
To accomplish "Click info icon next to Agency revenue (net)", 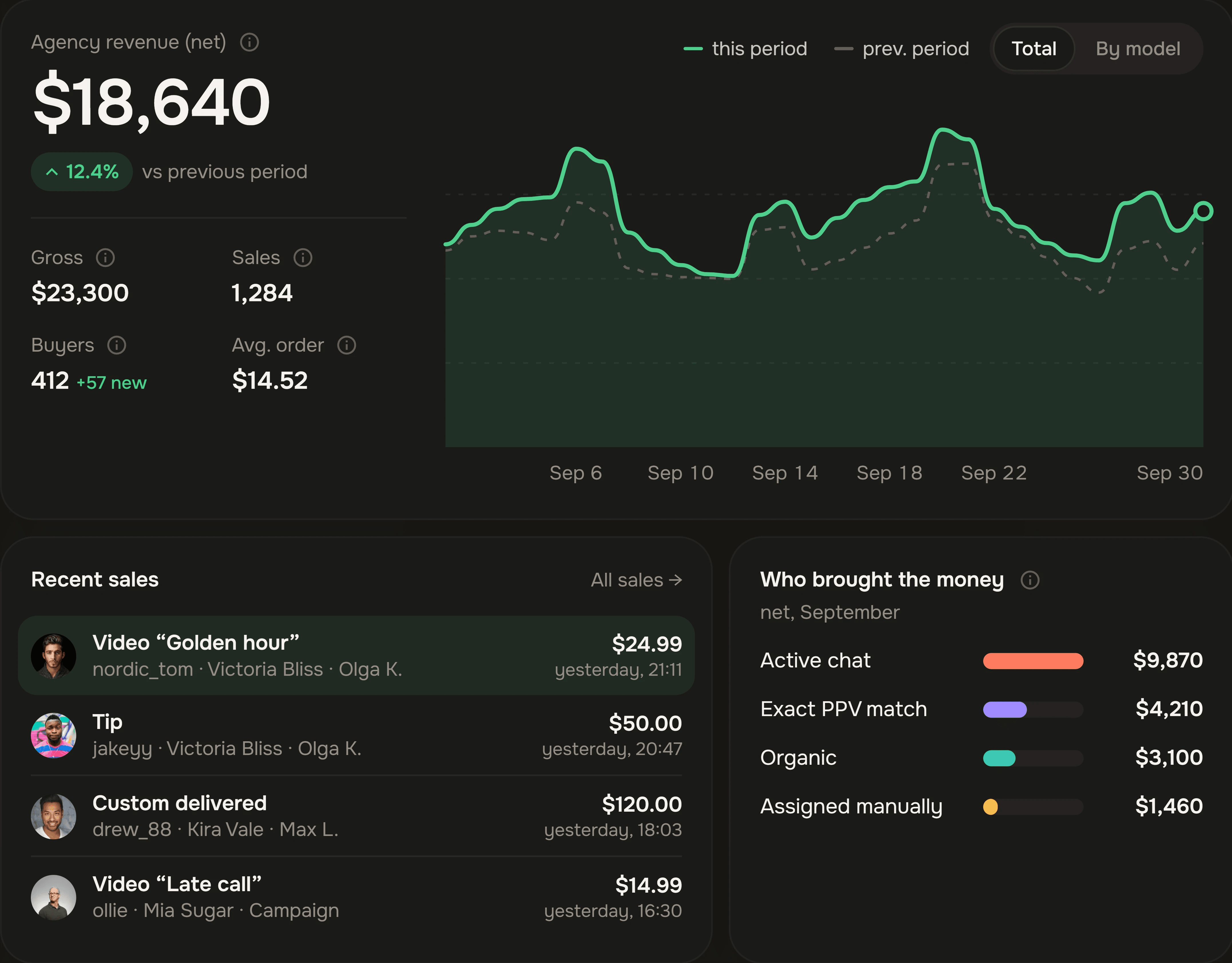I will tap(249, 42).
